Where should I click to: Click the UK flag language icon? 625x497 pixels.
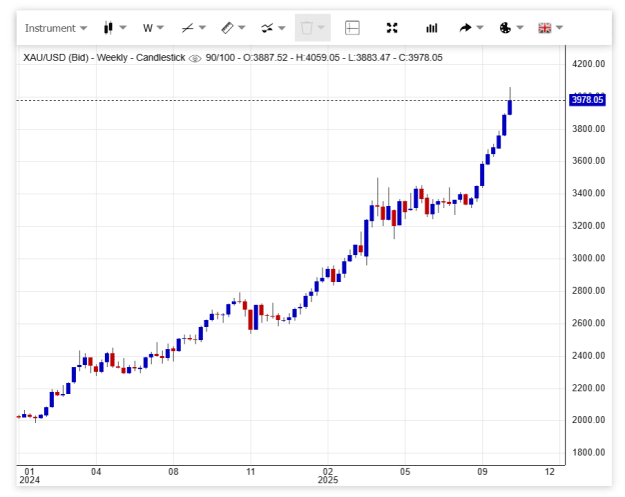coord(544,28)
